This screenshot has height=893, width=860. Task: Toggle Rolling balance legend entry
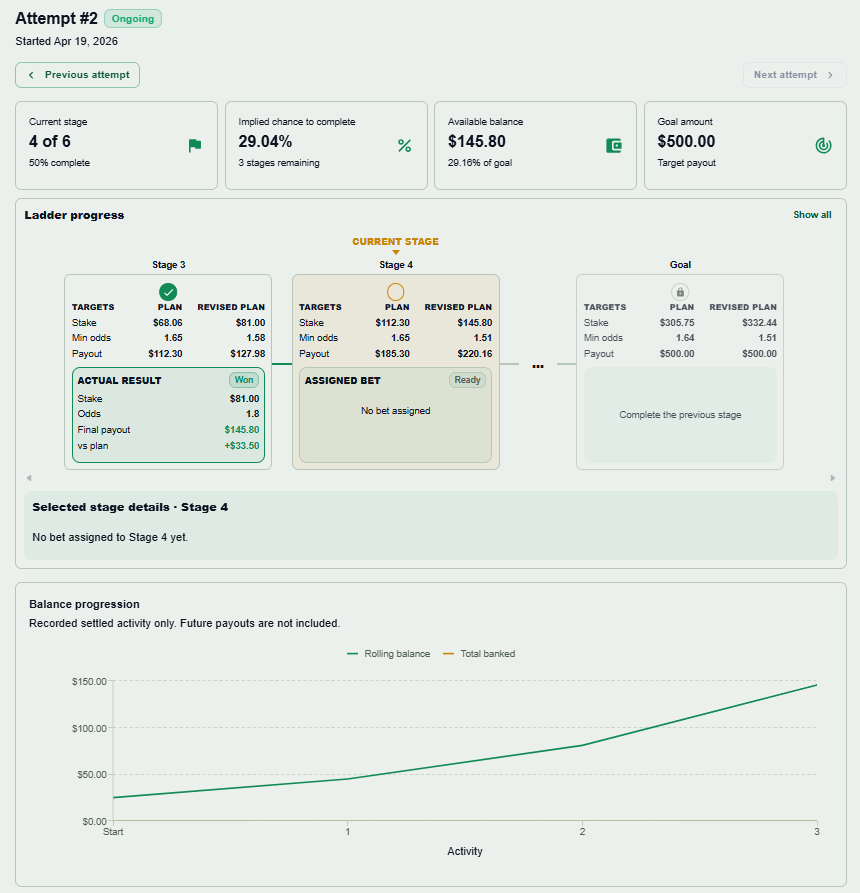[x=388, y=654]
